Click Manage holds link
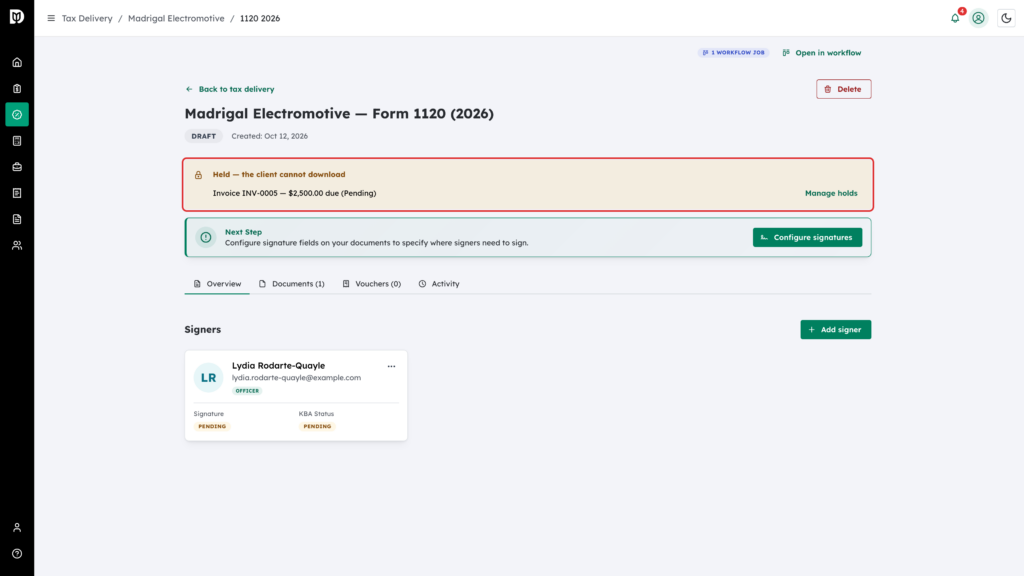 click(831, 193)
